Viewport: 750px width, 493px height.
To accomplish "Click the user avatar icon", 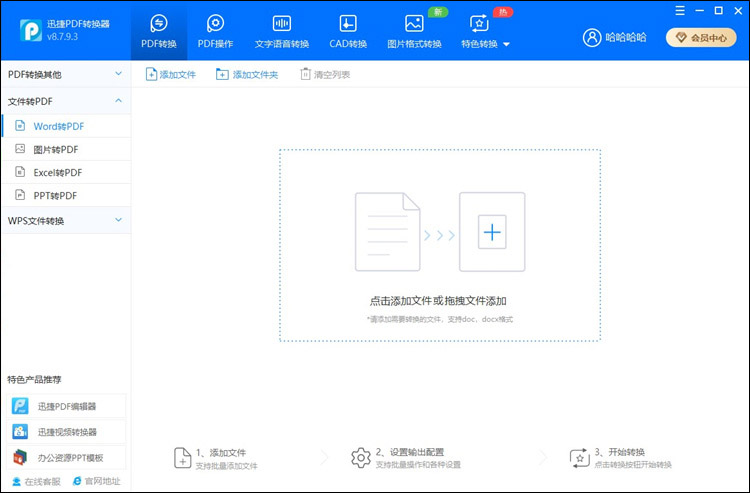I will click(592, 37).
